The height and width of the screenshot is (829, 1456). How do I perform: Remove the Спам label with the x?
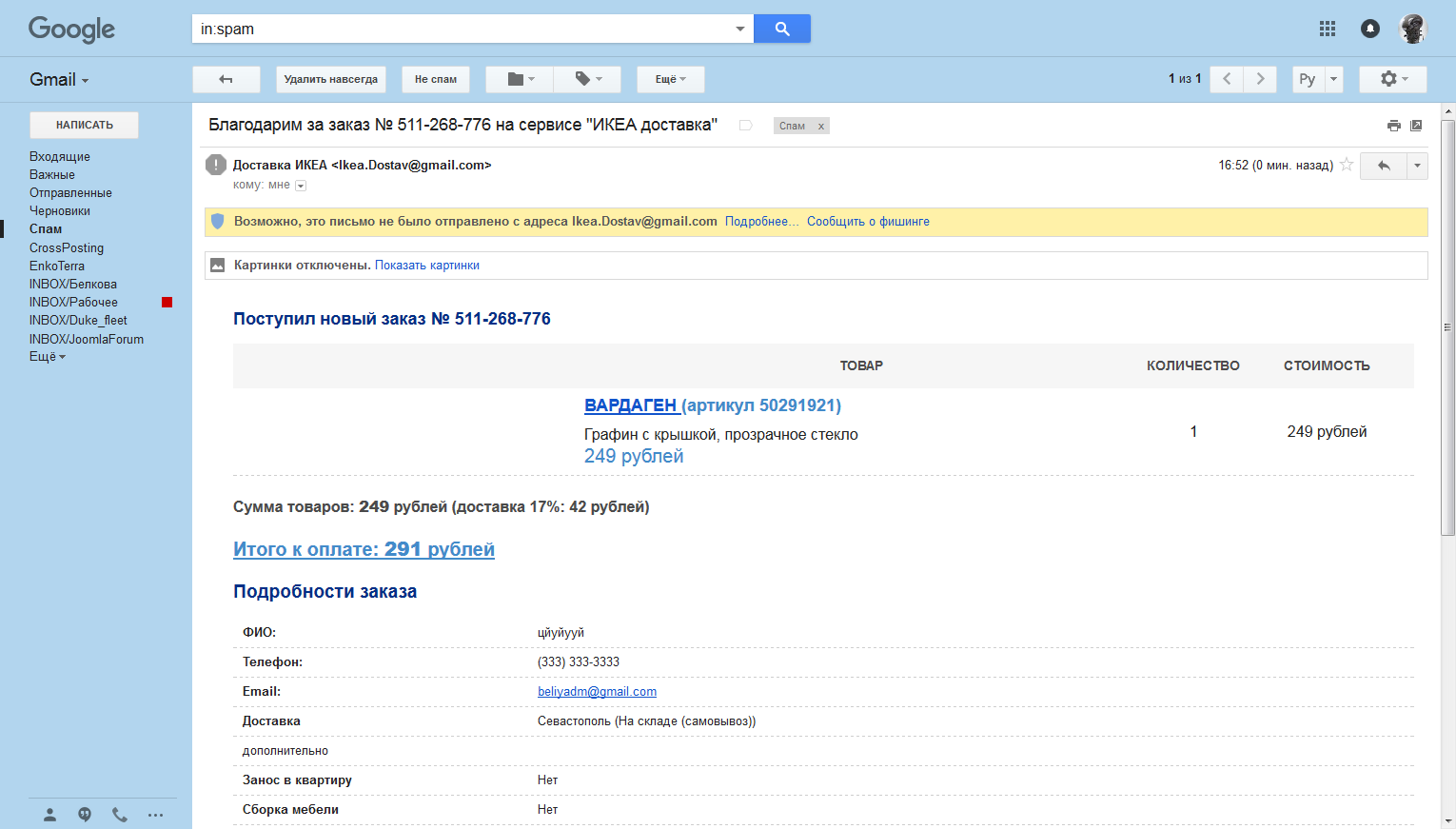[821, 126]
